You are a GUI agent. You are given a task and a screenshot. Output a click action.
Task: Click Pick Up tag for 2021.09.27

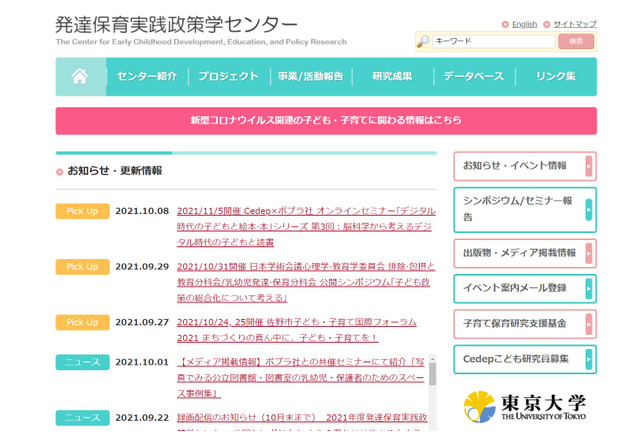(x=82, y=322)
